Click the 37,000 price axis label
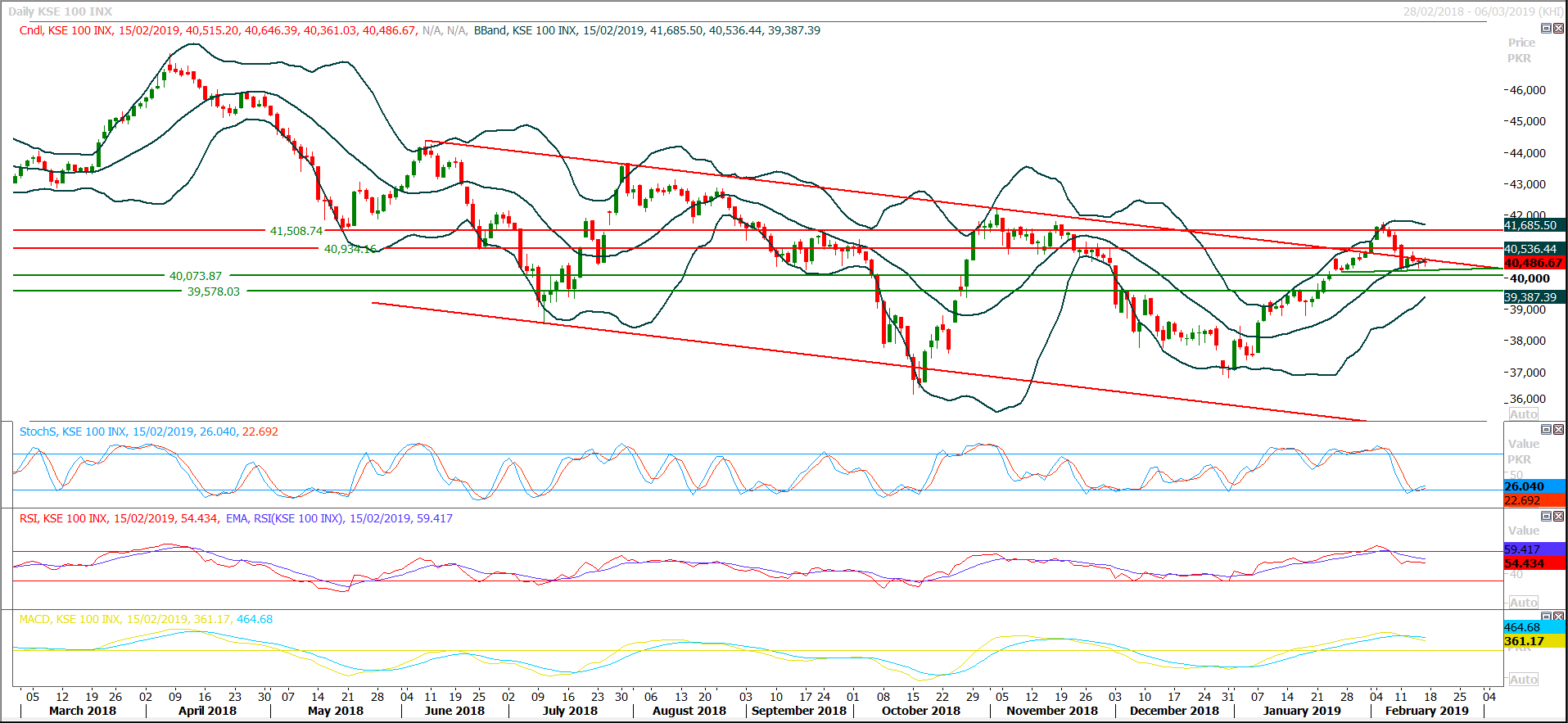The width and height of the screenshot is (1568, 723). (x=1528, y=373)
